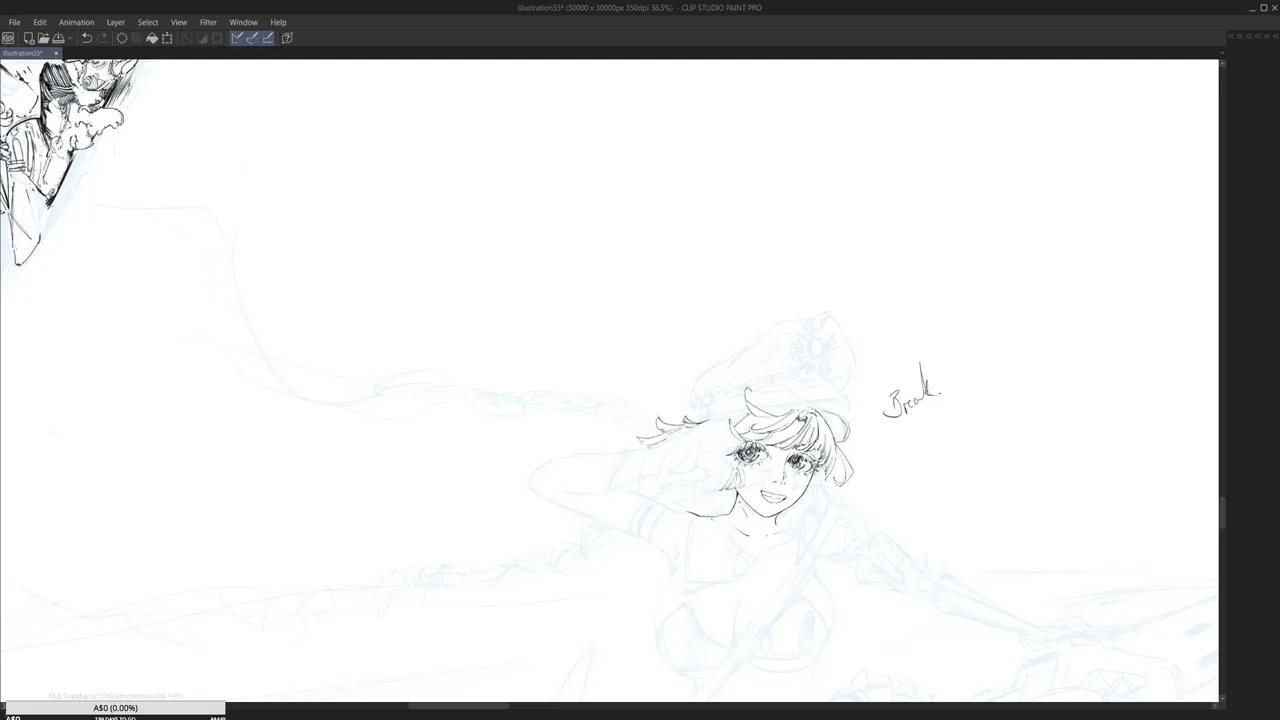The image size is (1280, 720).
Task: Click the Invert selected area icon
Action: tap(202, 38)
